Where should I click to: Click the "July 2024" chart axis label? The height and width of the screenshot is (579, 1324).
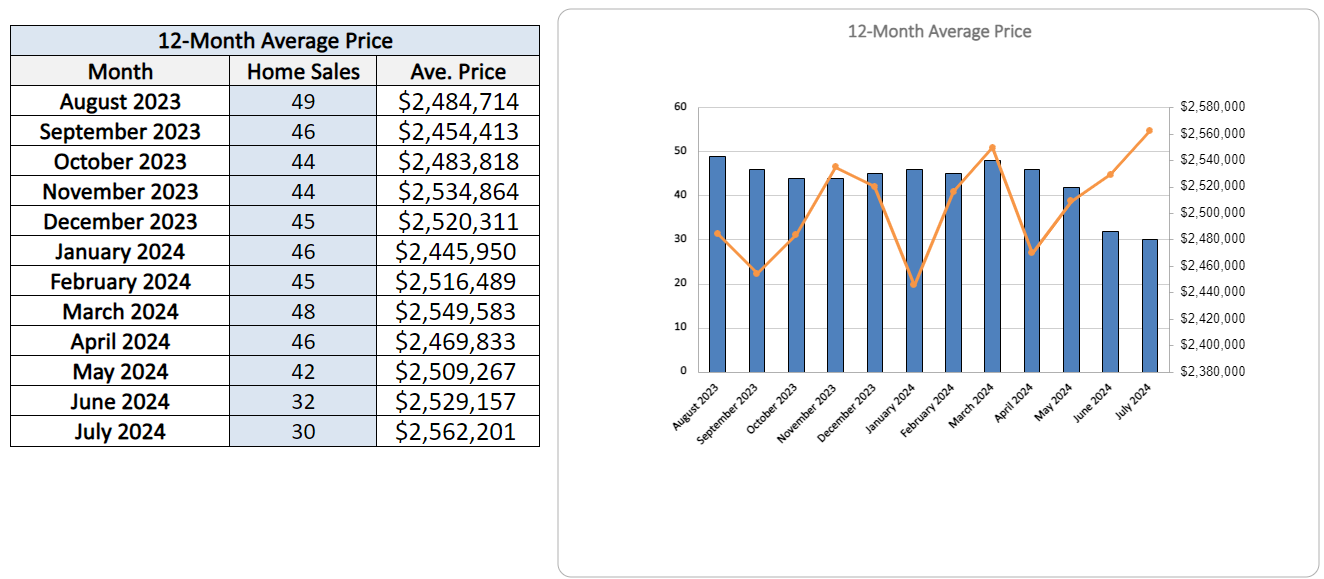1134,403
